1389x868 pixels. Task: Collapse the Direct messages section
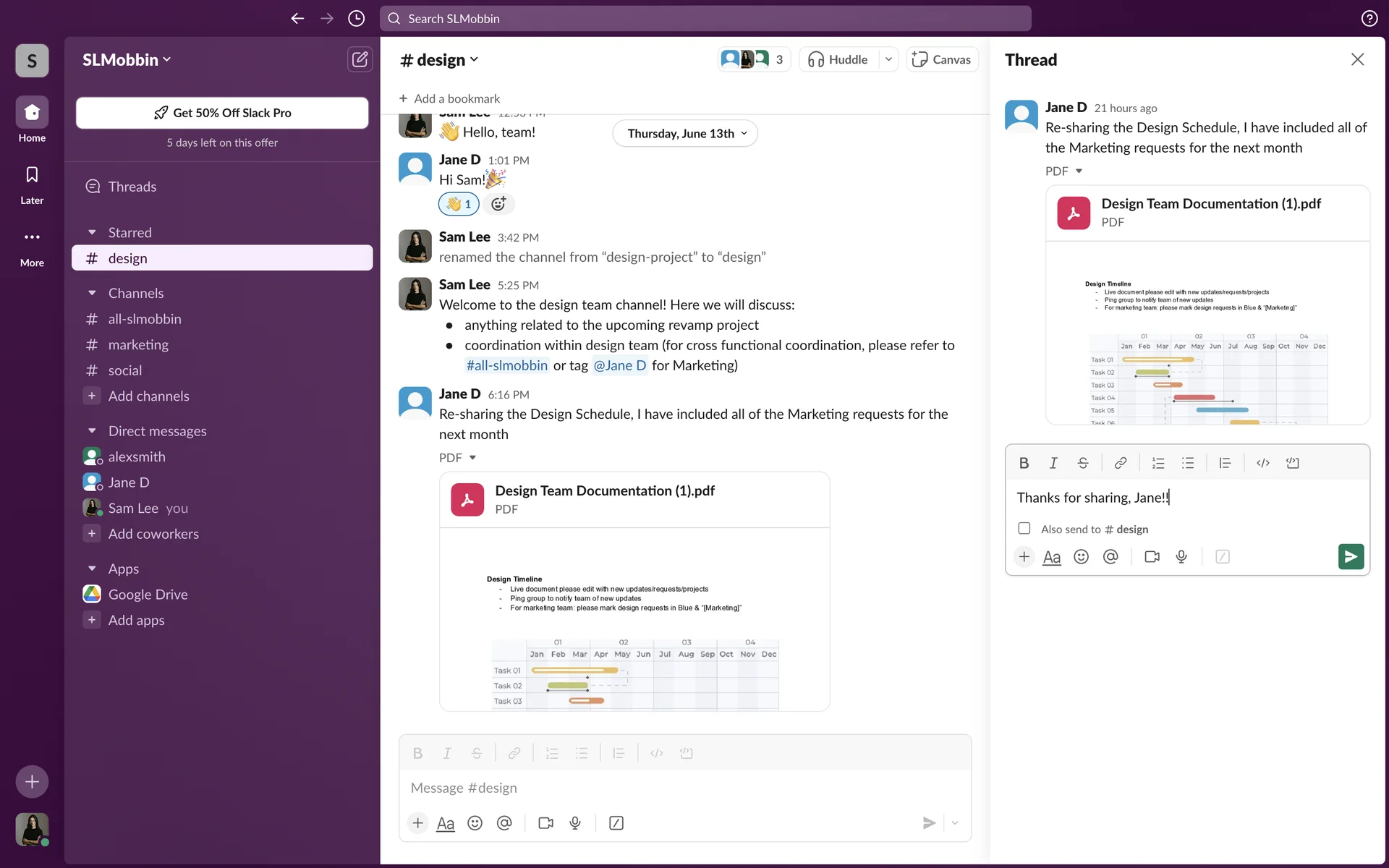coord(92,431)
